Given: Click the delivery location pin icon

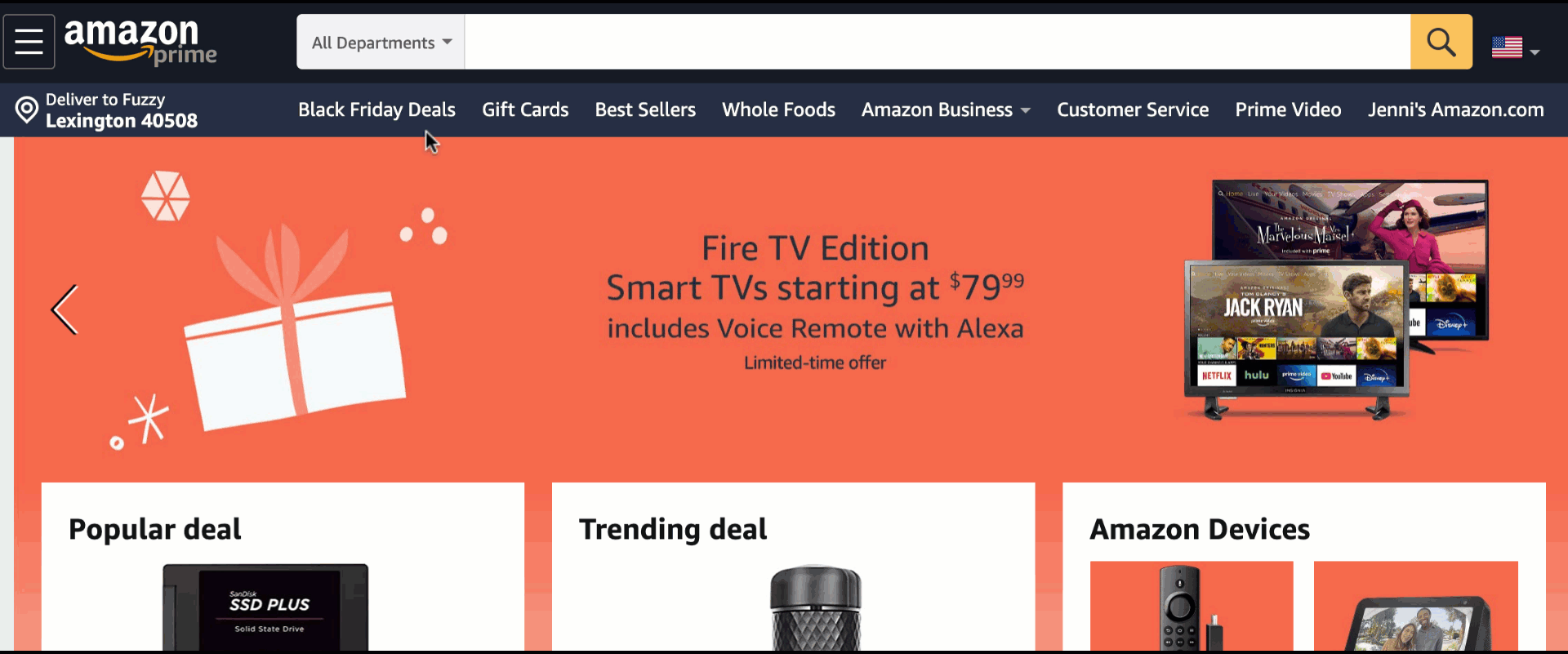Looking at the screenshot, I should [x=27, y=110].
